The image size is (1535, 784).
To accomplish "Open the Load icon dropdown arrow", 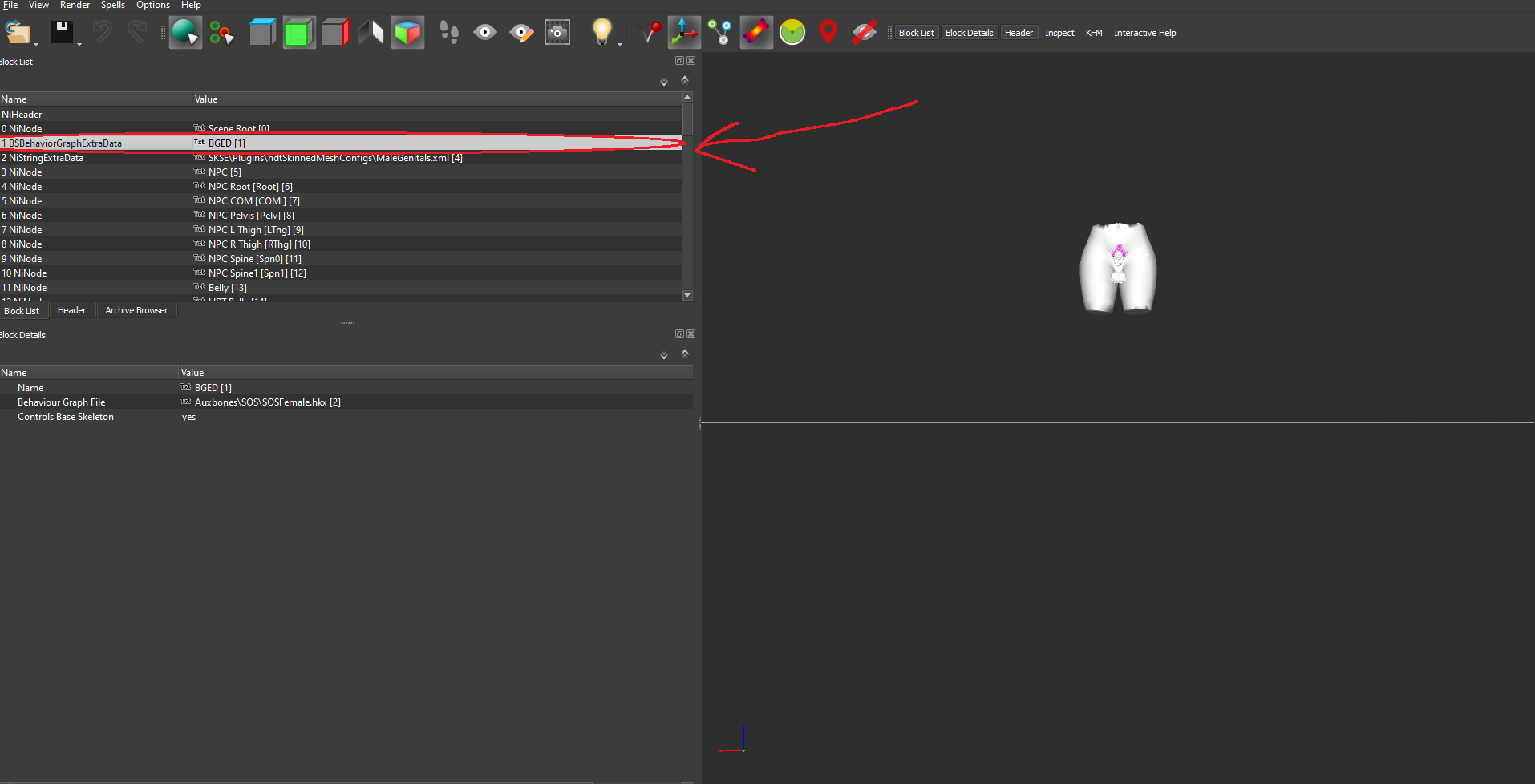I will coord(37,44).
